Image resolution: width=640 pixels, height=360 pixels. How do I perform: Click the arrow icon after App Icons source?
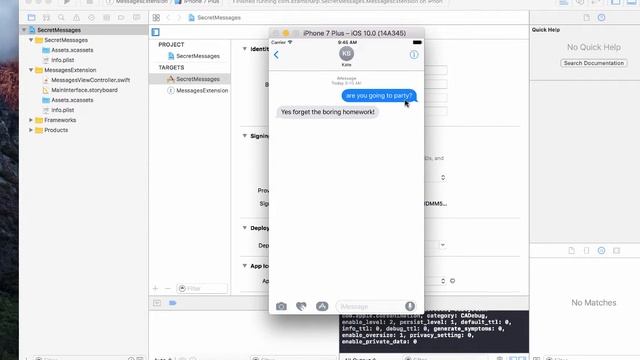pyautogui.click(x=453, y=281)
